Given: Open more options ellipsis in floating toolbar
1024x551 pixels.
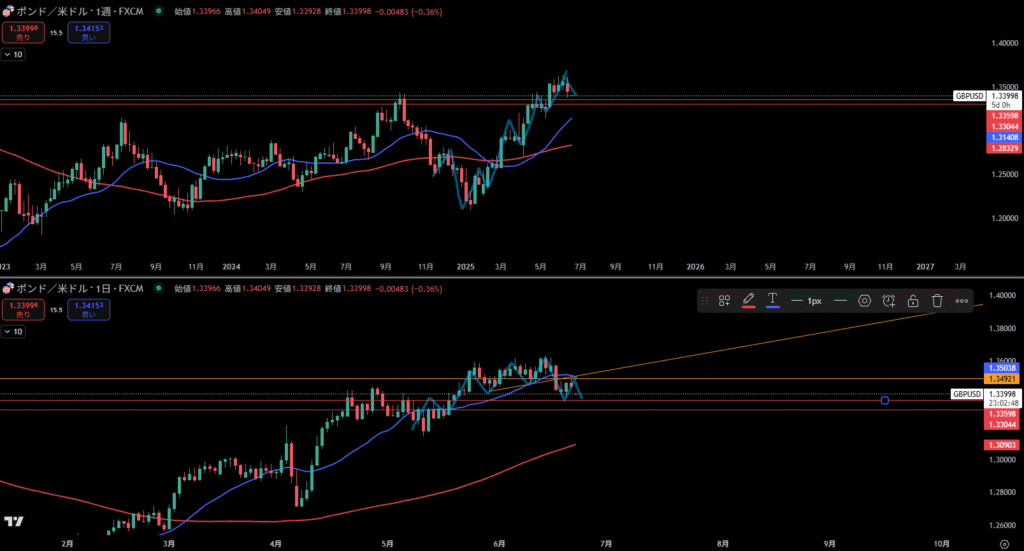Looking at the screenshot, I should point(962,301).
